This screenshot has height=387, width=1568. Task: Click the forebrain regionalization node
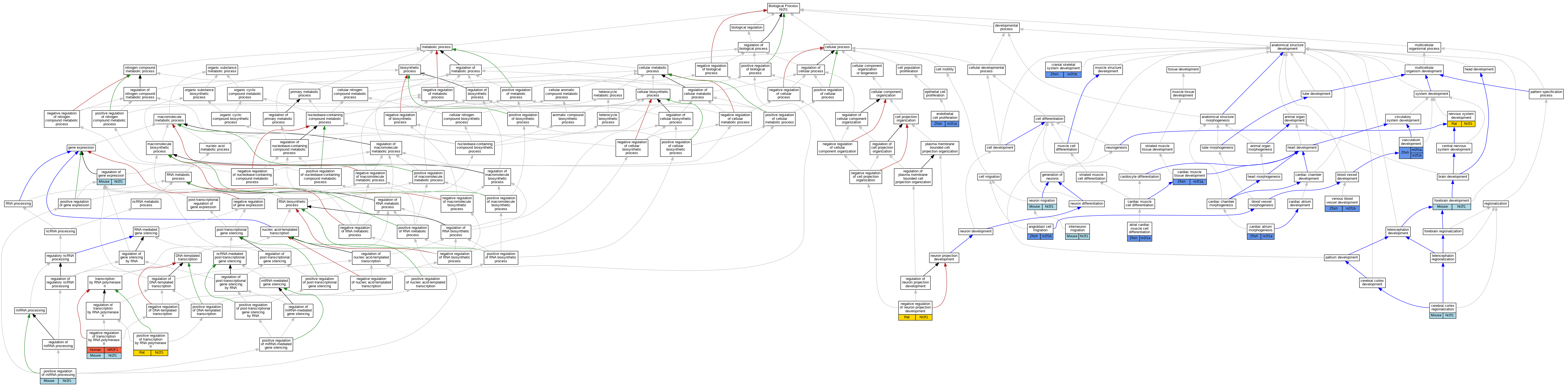click(1443, 232)
